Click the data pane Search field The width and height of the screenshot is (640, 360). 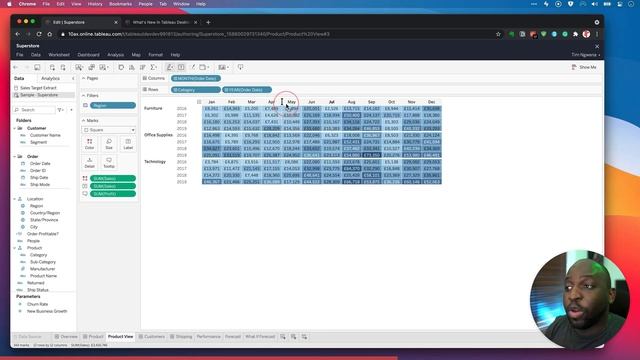click(x=34, y=110)
